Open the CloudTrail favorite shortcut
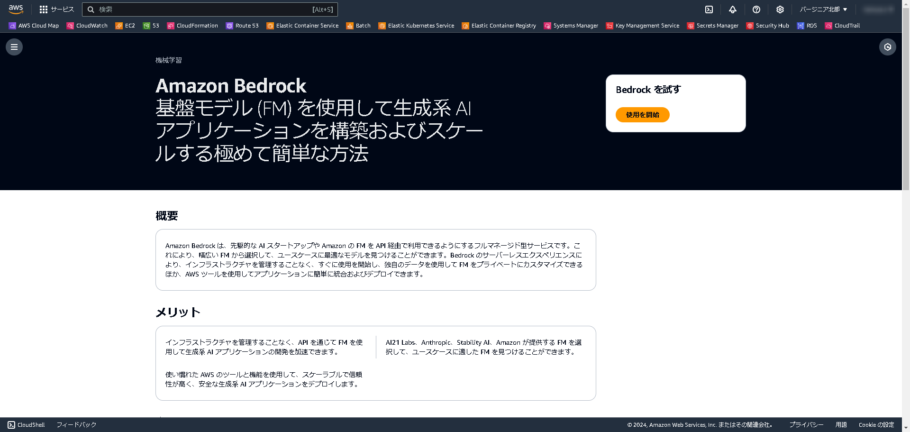 click(x=843, y=26)
